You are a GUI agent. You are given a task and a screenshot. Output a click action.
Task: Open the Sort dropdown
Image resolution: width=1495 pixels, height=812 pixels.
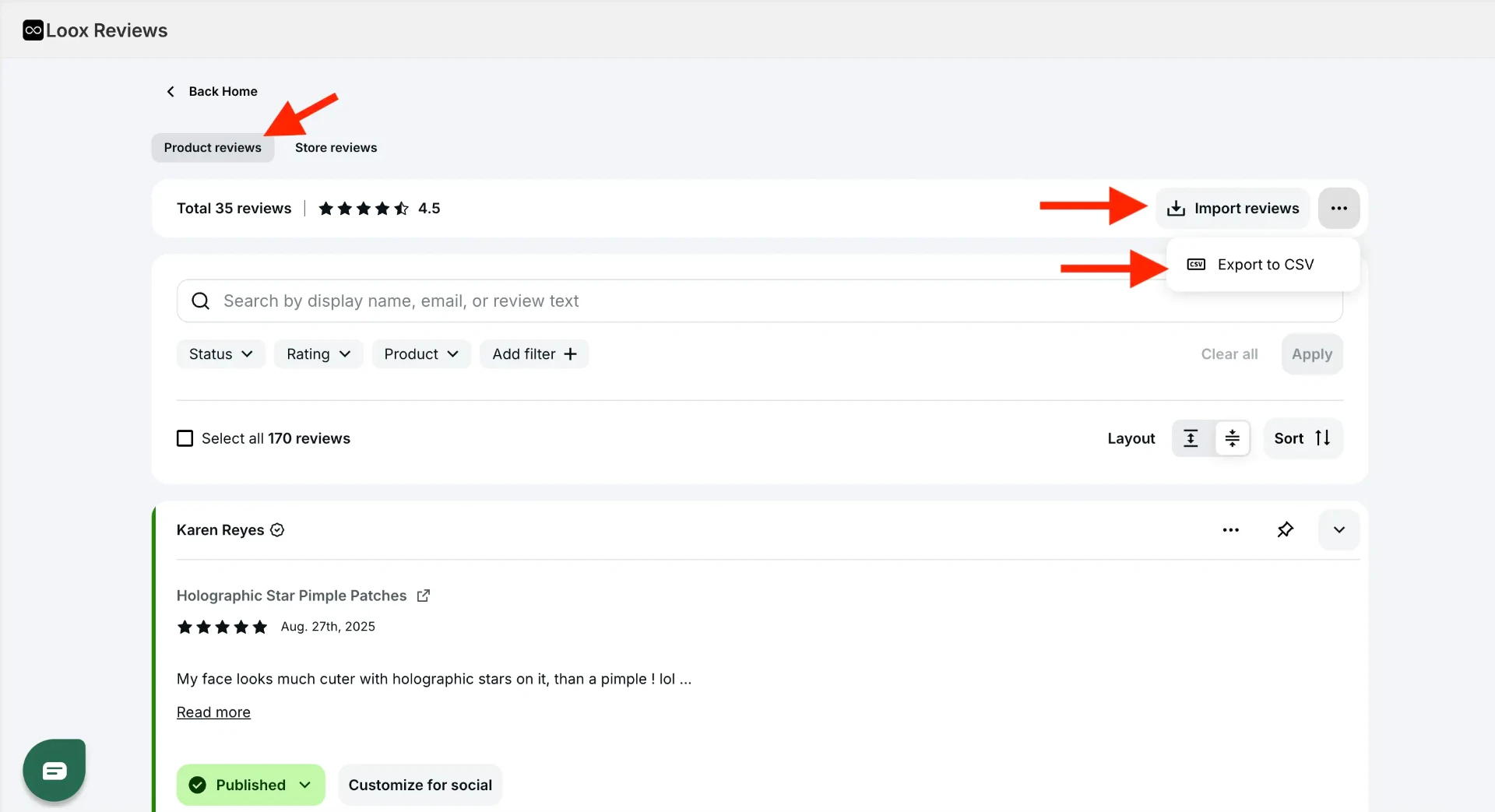click(x=1303, y=438)
